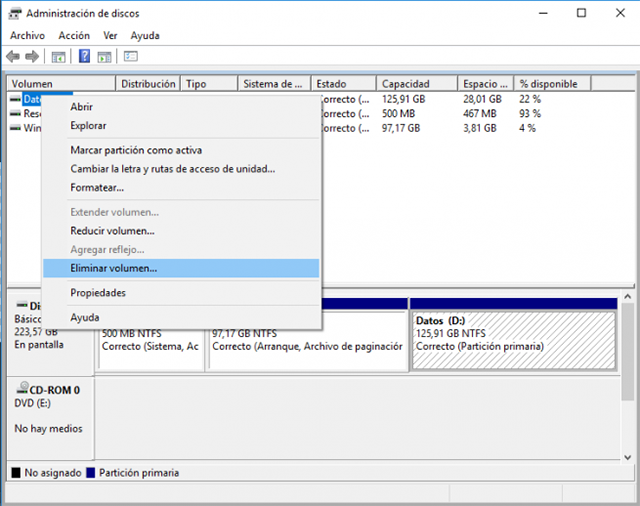Sort by the Distribución column header
This screenshot has width=640, height=506.
click(148, 84)
